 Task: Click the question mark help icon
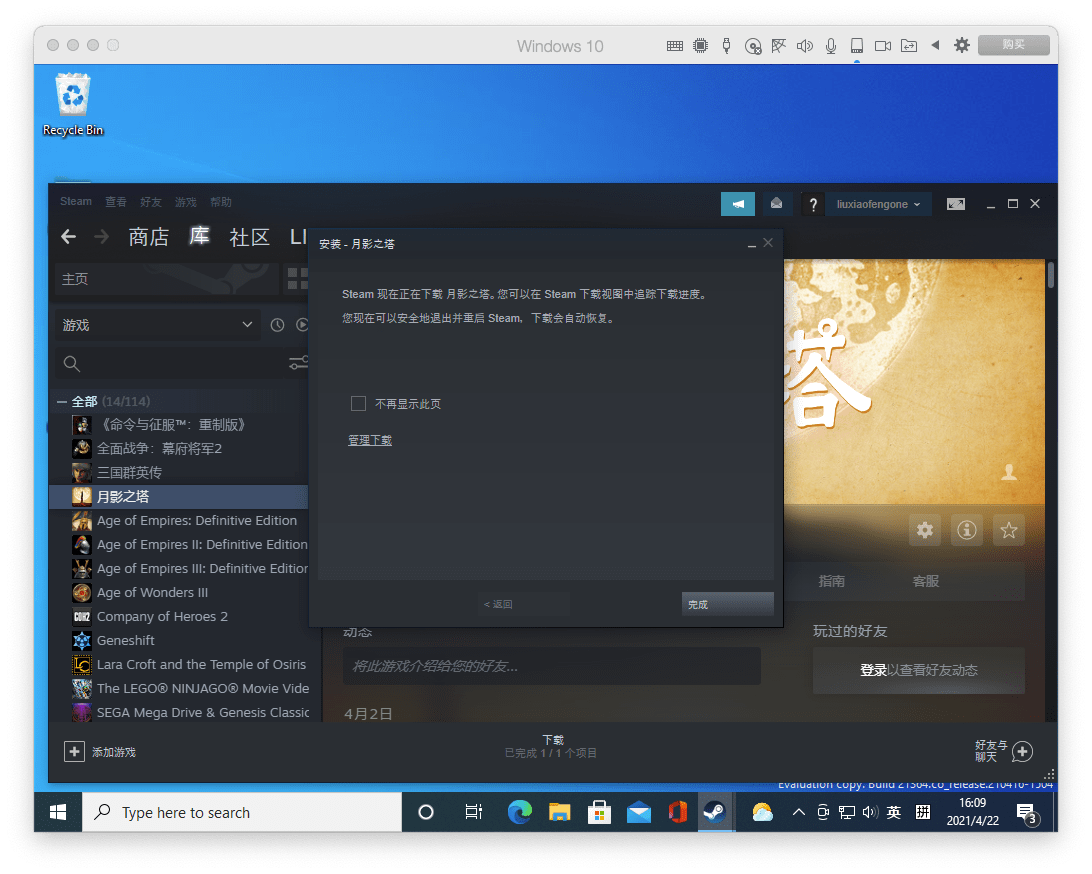pyautogui.click(x=812, y=204)
